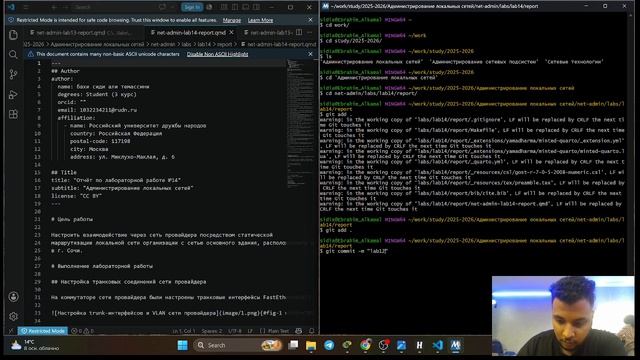Open the Explorer view in VS Code activity bar
This screenshot has height=360, width=640.
[x=13, y=35]
